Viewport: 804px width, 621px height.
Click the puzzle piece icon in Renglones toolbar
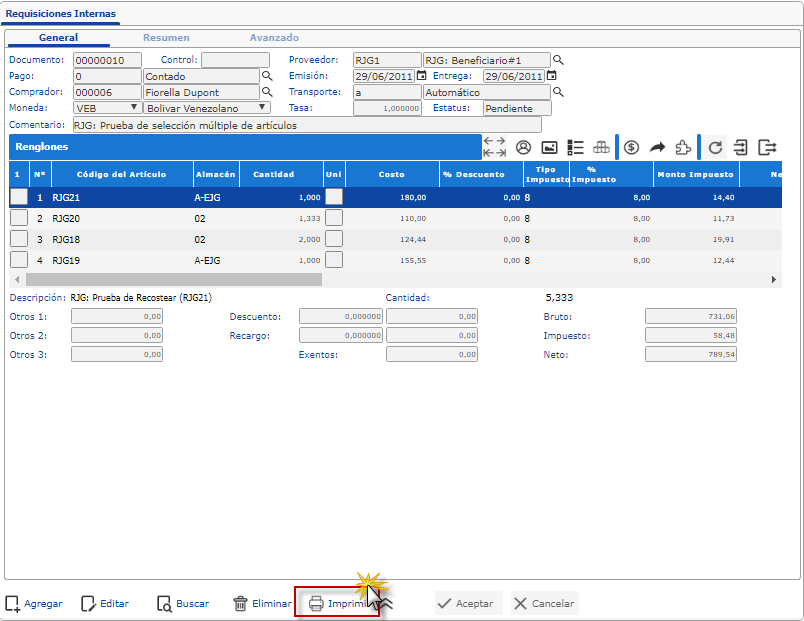click(x=683, y=147)
